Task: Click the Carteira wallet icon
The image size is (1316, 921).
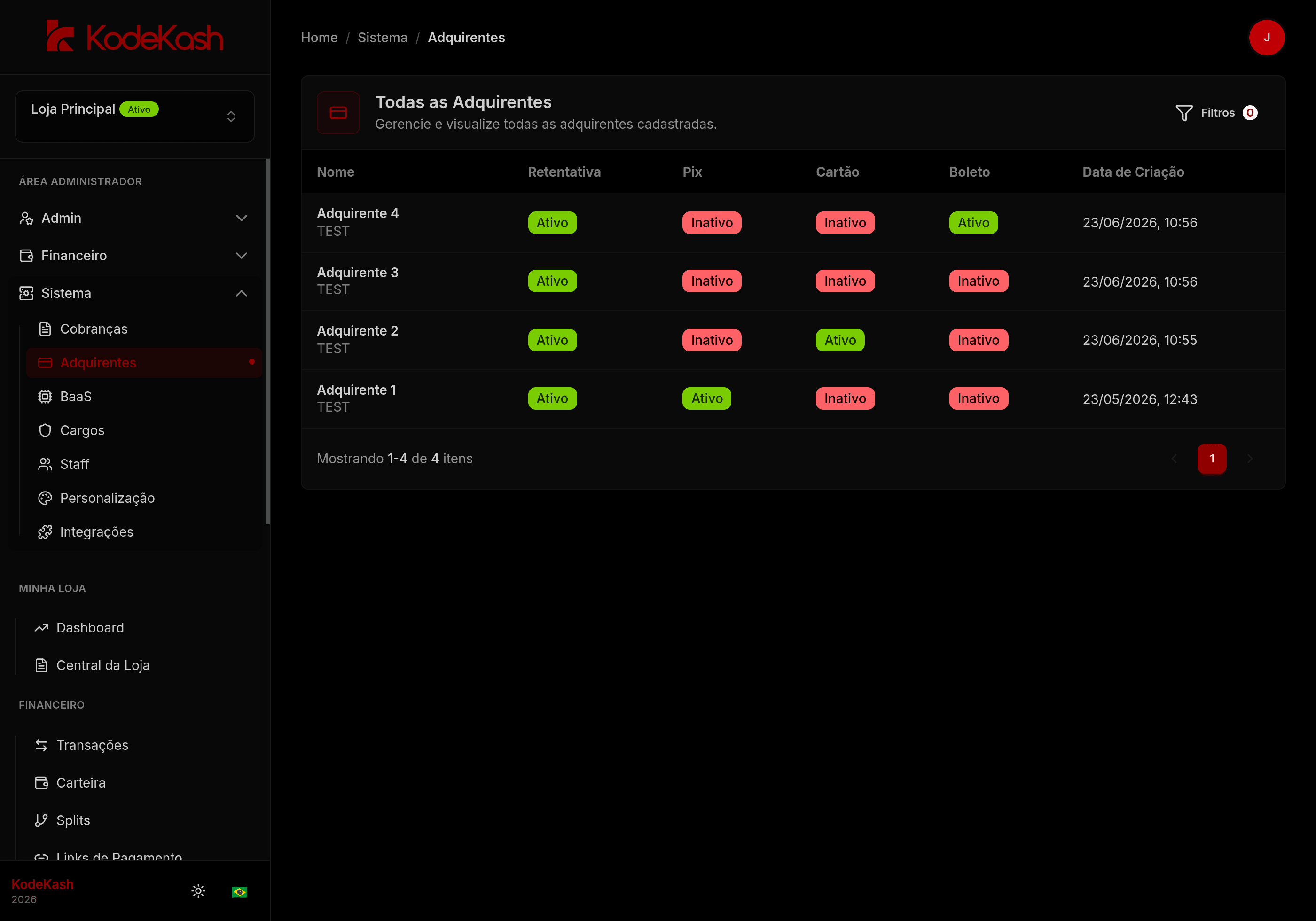Action: pyautogui.click(x=41, y=783)
